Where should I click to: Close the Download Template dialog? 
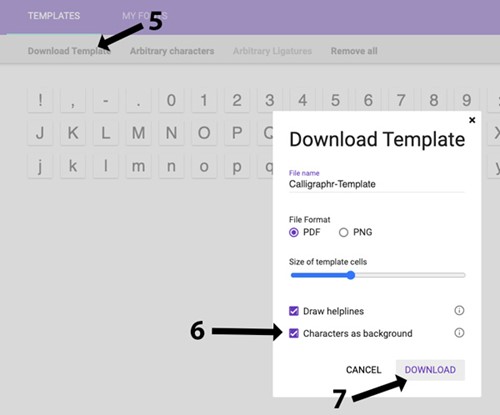(x=472, y=120)
